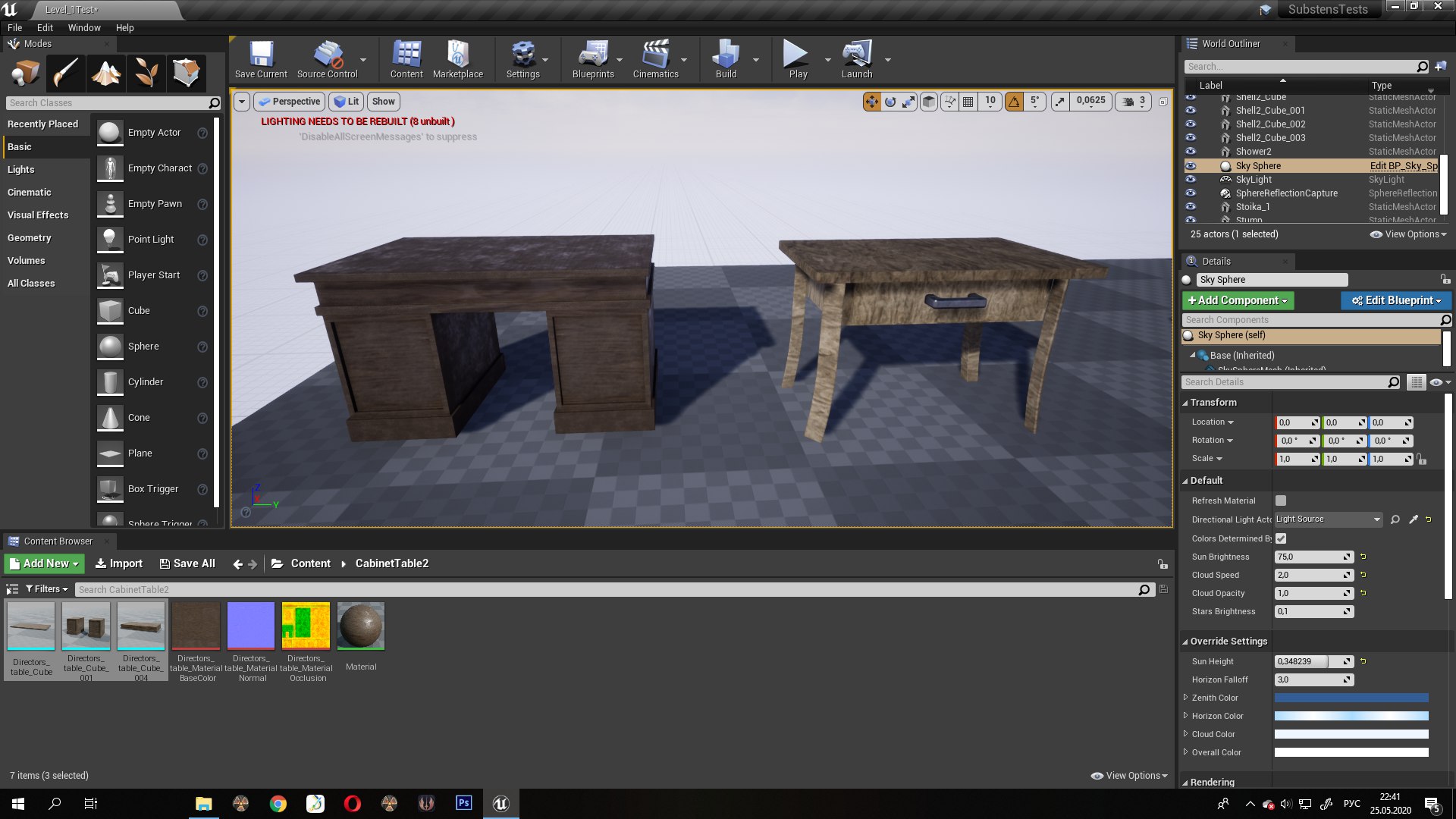Viewport: 1456px width, 819px height.
Task: Click Edit Blueprint button
Action: coord(1396,301)
